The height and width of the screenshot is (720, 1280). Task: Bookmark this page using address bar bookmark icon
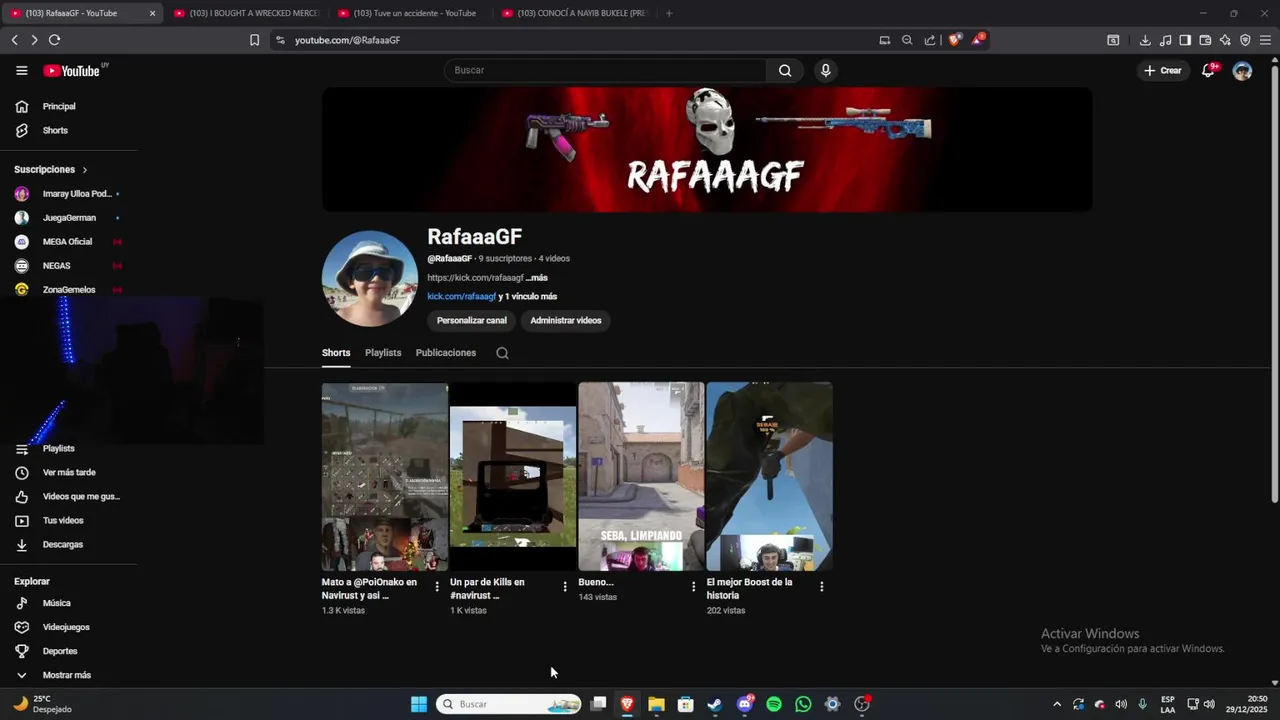(x=254, y=40)
